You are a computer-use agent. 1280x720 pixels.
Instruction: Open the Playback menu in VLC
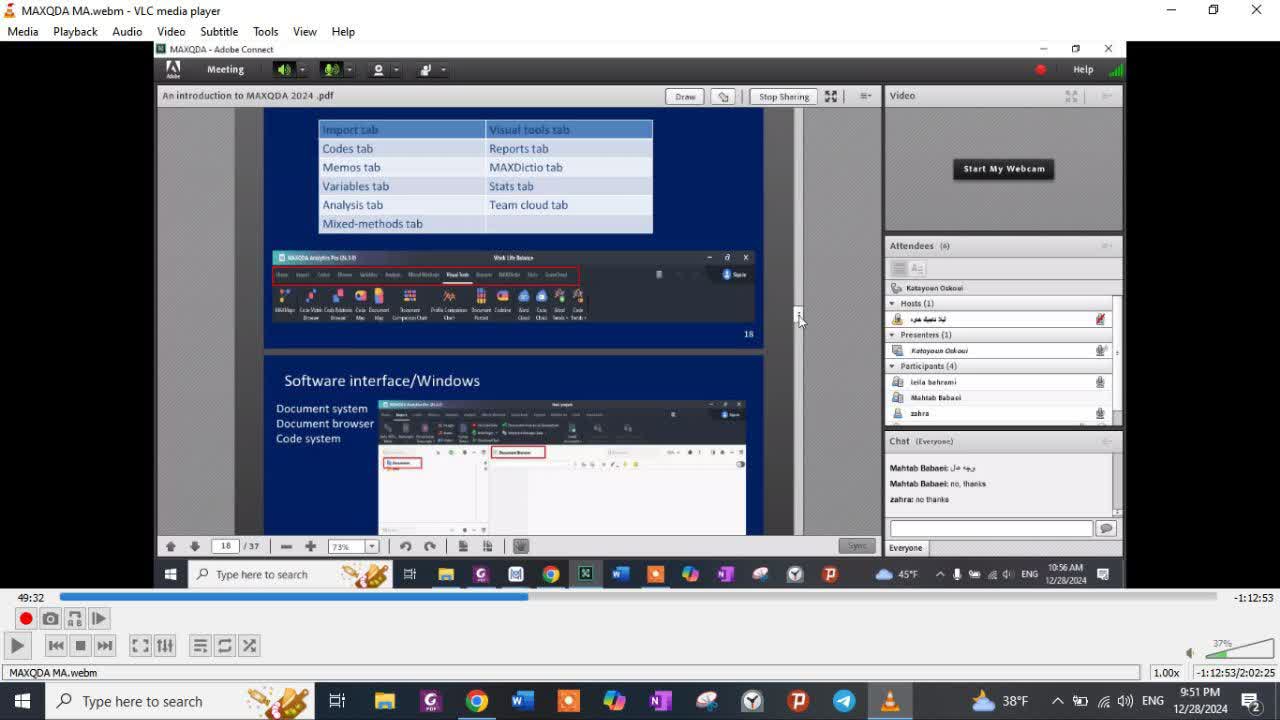tap(75, 31)
